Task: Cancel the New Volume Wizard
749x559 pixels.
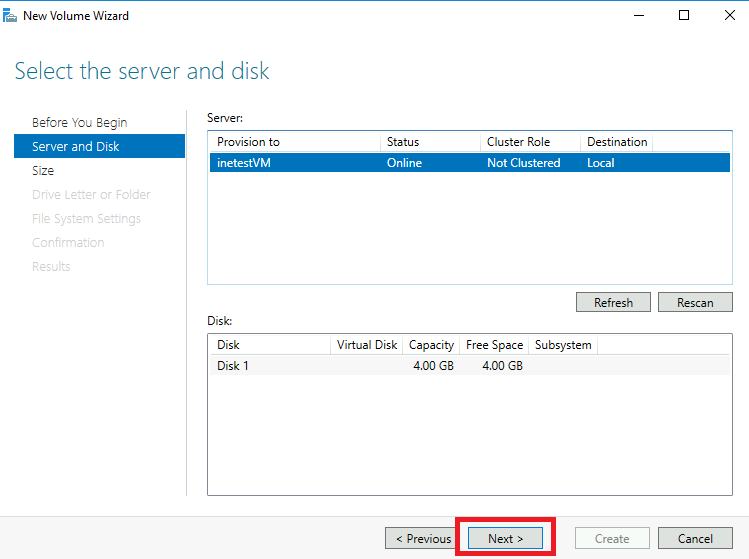Action: click(x=695, y=538)
